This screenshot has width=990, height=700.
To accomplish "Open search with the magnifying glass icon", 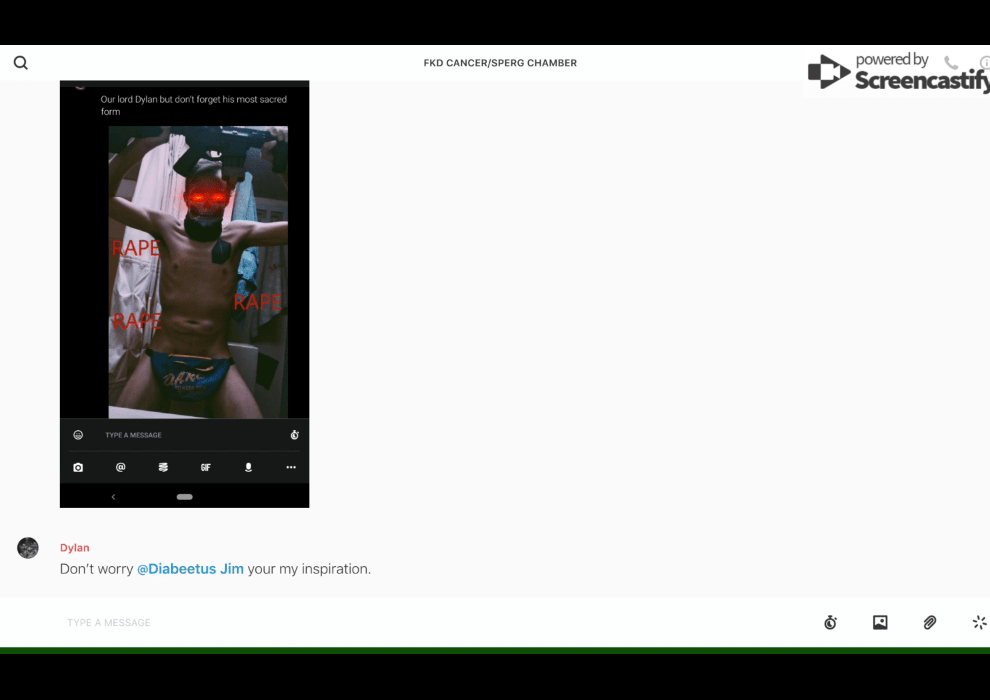I will click(x=21, y=63).
